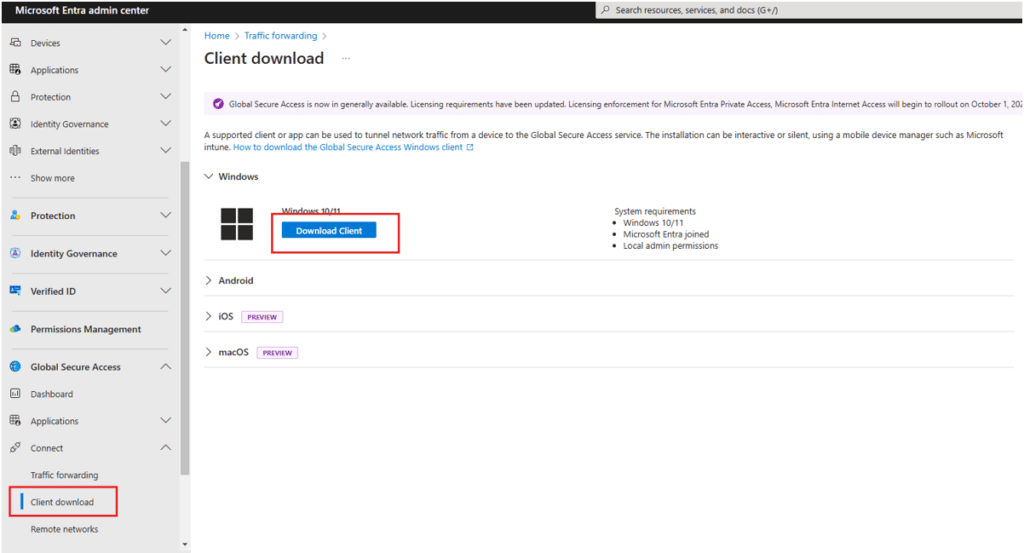The height and width of the screenshot is (553, 1024).
Task: Click the Microsoft Entra joined requirement text
Action: 665,234
